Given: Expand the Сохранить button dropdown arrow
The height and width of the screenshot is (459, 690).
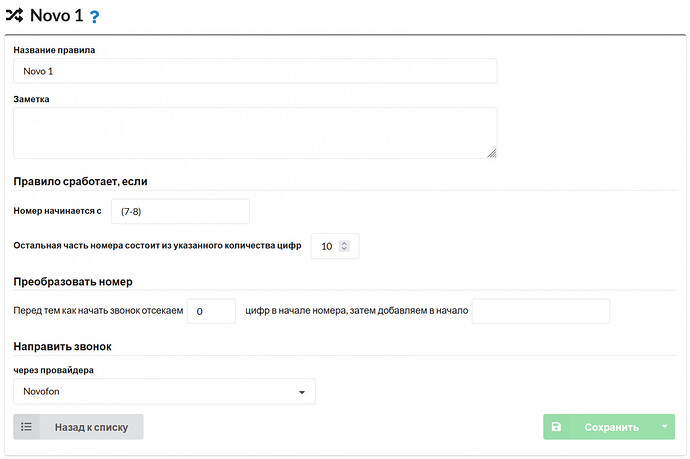Looking at the screenshot, I should (664, 426).
